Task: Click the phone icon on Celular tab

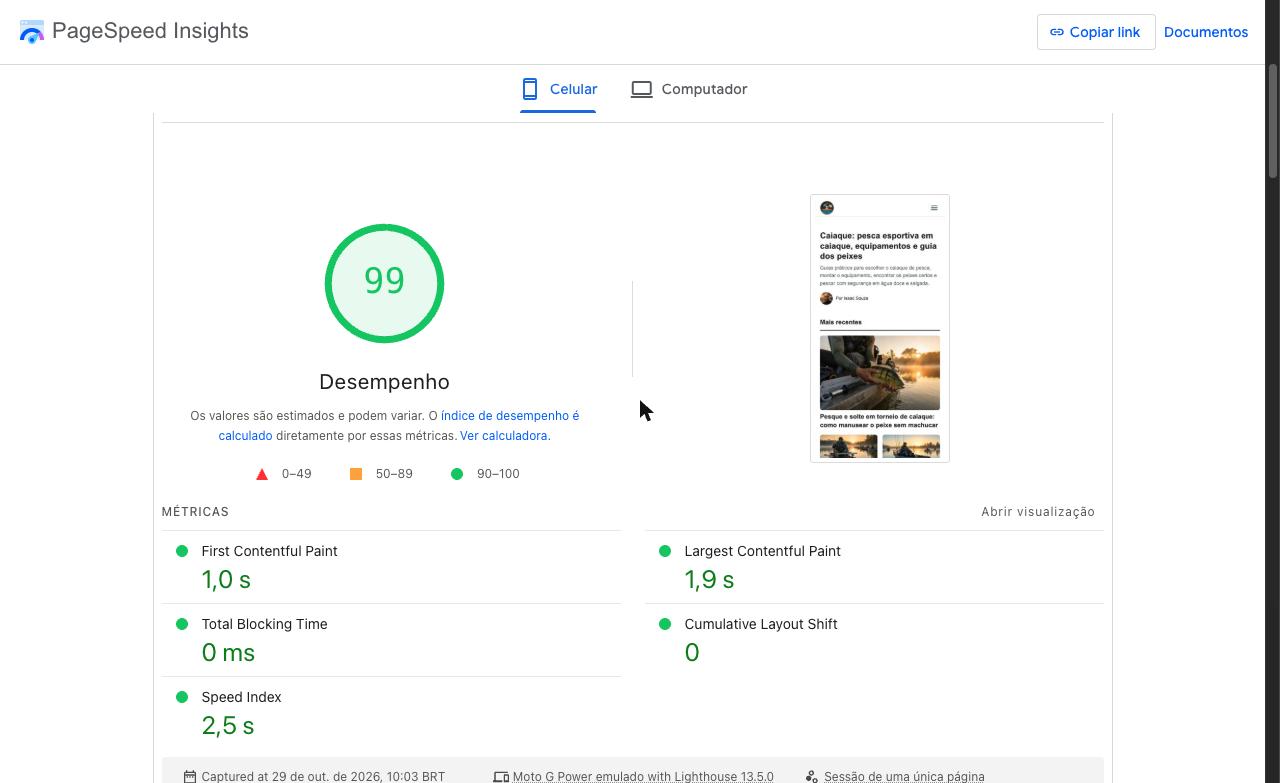Action: click(x=530, y=89)
